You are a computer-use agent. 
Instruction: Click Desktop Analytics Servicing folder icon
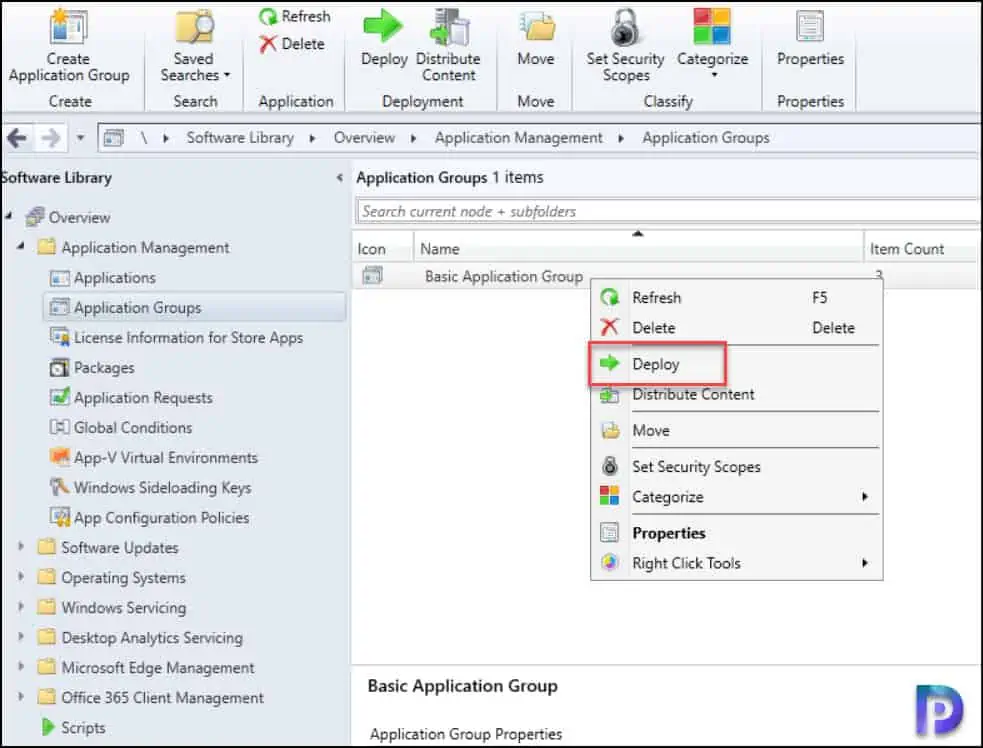[46, 637]
